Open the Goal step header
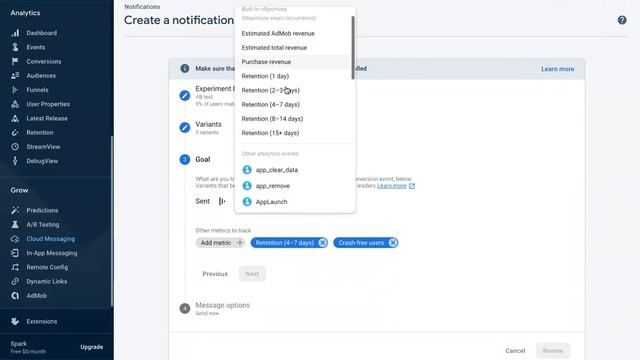This screenshot has height=360, width=640. coord(203,160)
